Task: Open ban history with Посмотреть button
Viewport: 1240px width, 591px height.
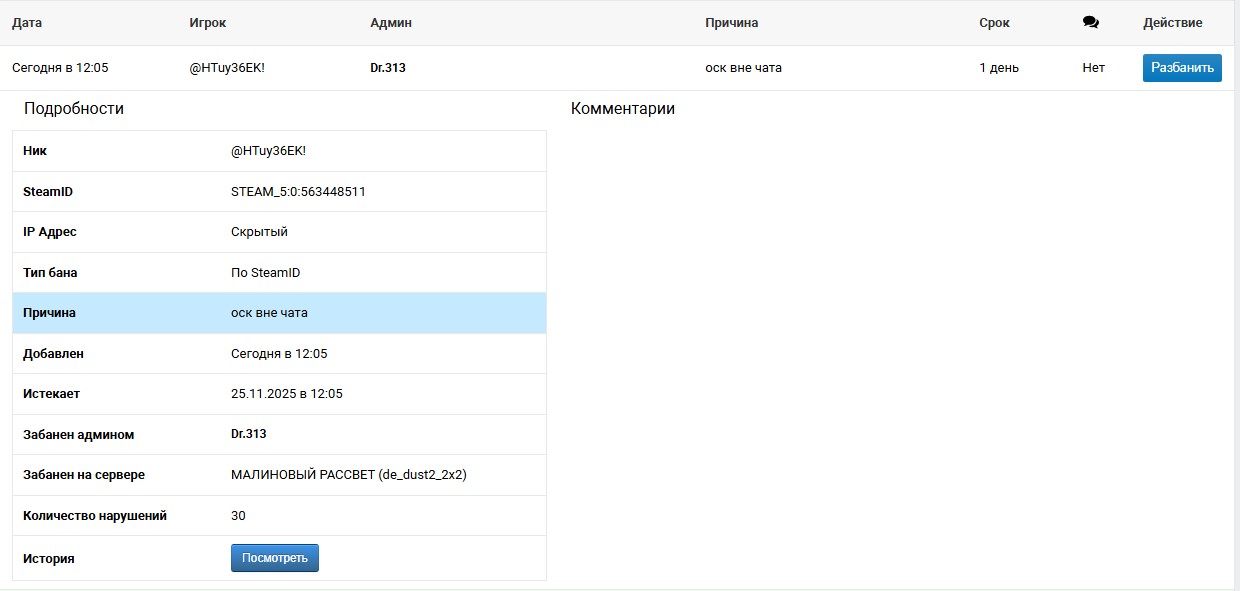Action: (275, 558)
